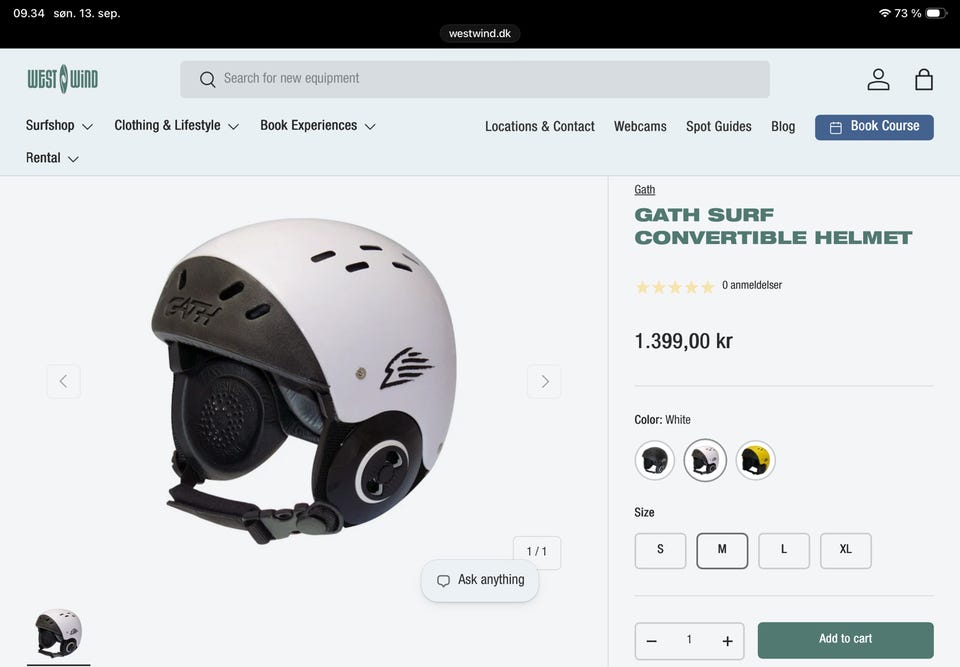Open Locations & Contact page
The width and height of the screenshot is (960, 667).
coord(539,127)
